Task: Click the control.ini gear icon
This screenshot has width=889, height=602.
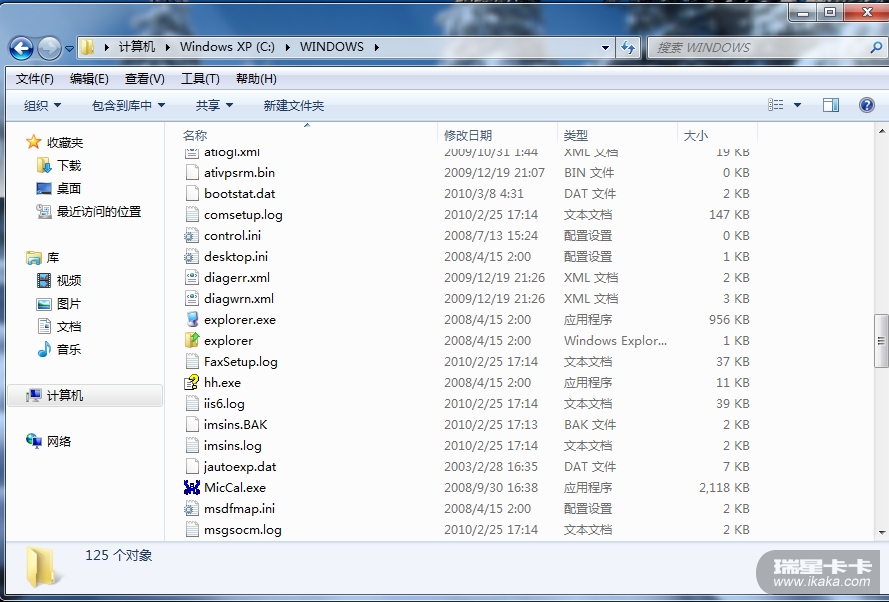Action: tap(192, 235)
